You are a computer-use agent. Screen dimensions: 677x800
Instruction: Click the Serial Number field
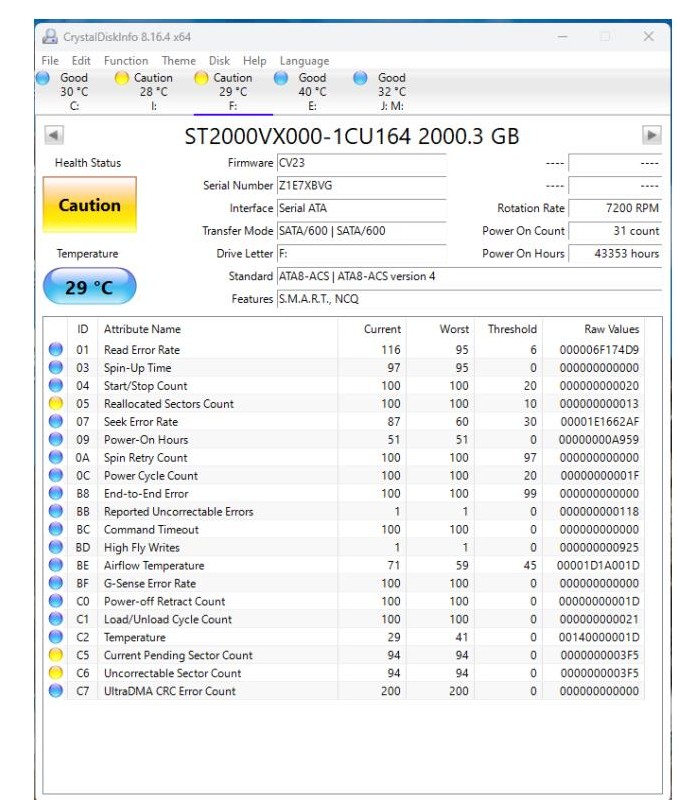tap(360, 186)
